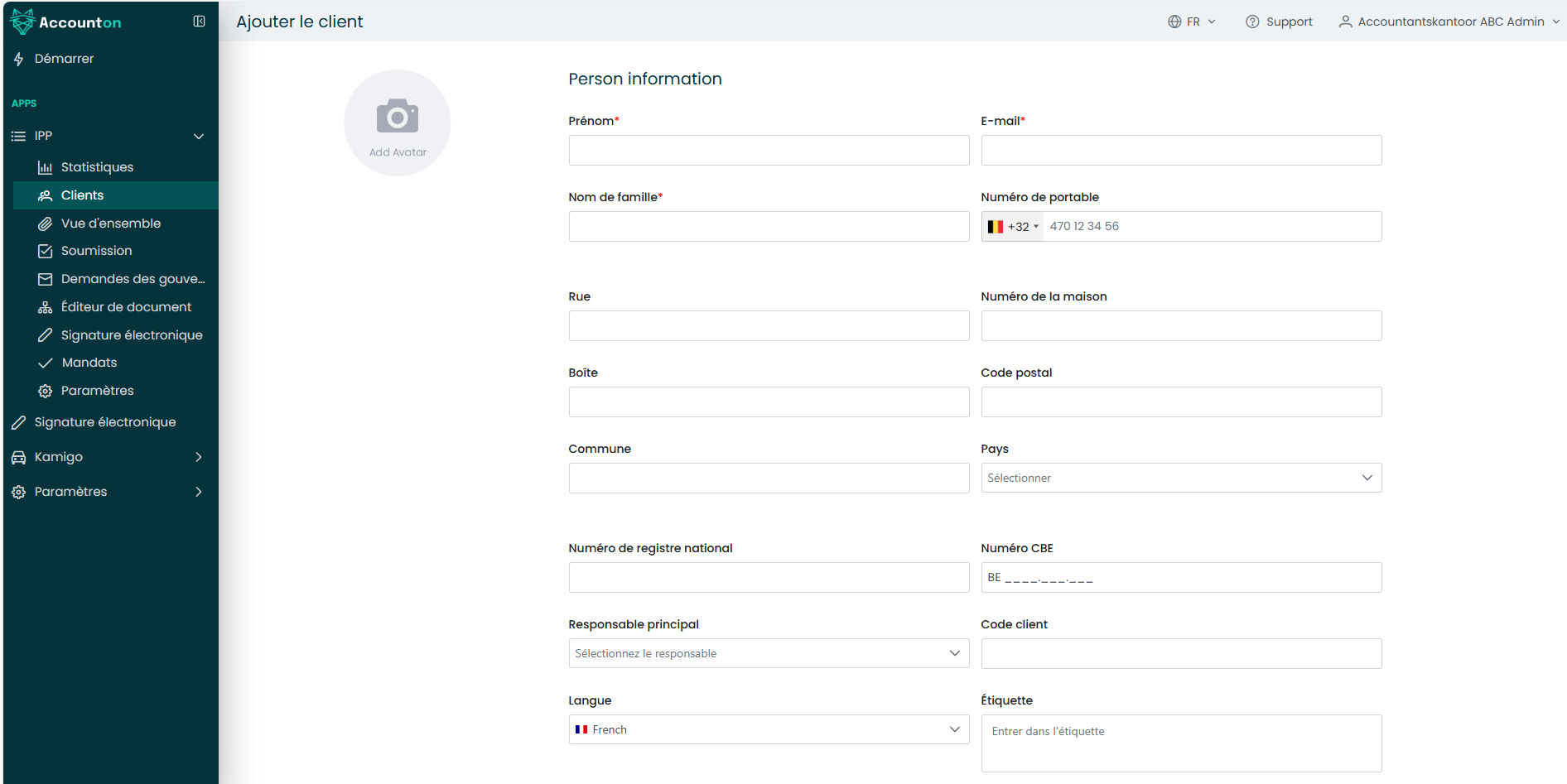Expand the Kamigo menu section
The height and width of the screenshot is (784, 1567).
coord(108,457)
